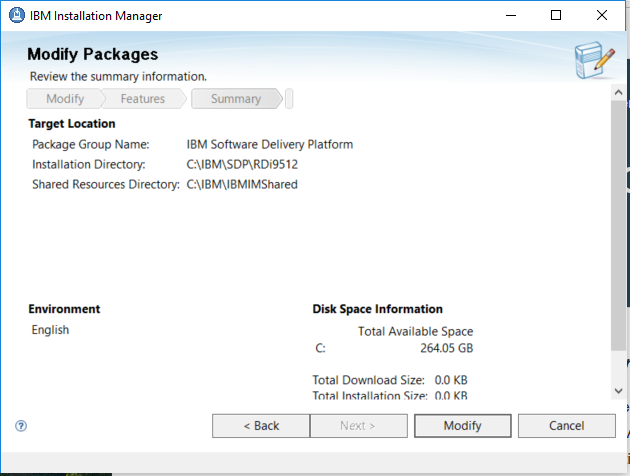Click the 'IBM Software Delivery Platform' value
Image resolution: width=630 pixels, height=476 pixels.
tap(270, 145)
